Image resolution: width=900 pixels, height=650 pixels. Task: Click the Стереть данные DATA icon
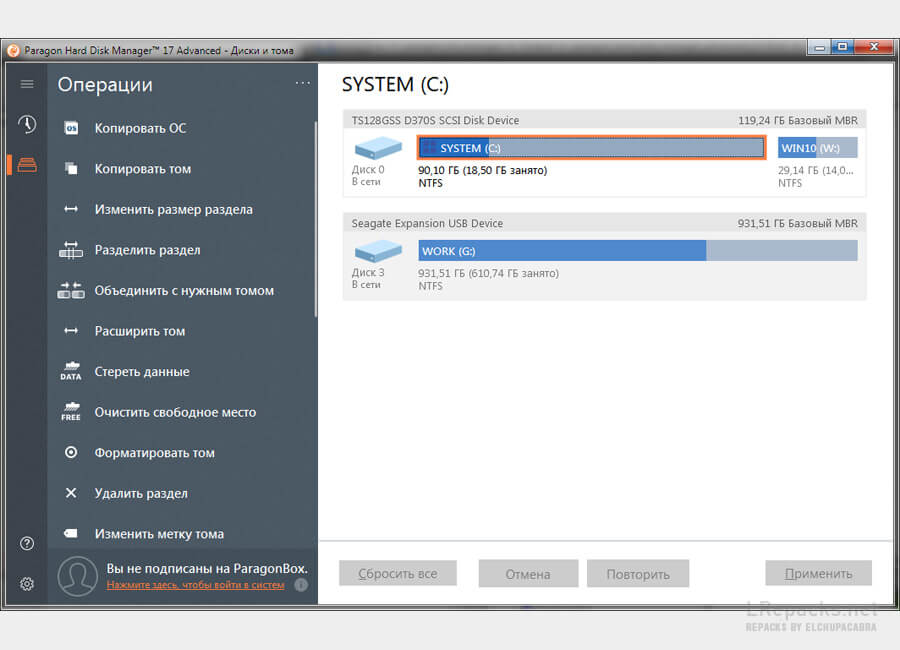click(71, 372)
